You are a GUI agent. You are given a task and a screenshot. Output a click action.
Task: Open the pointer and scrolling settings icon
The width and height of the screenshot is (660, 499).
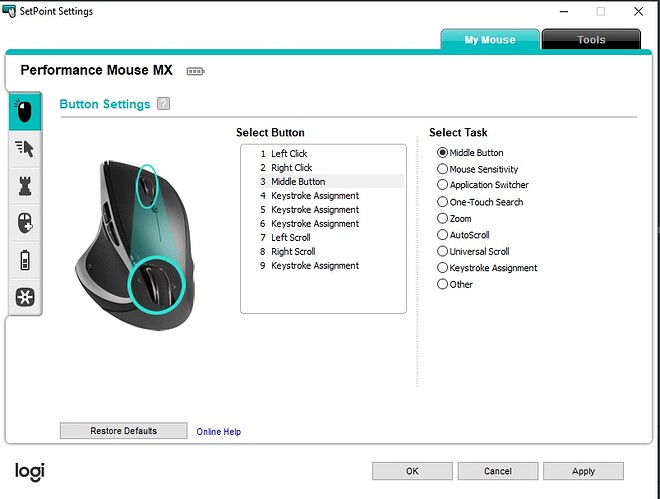point(24,149)
